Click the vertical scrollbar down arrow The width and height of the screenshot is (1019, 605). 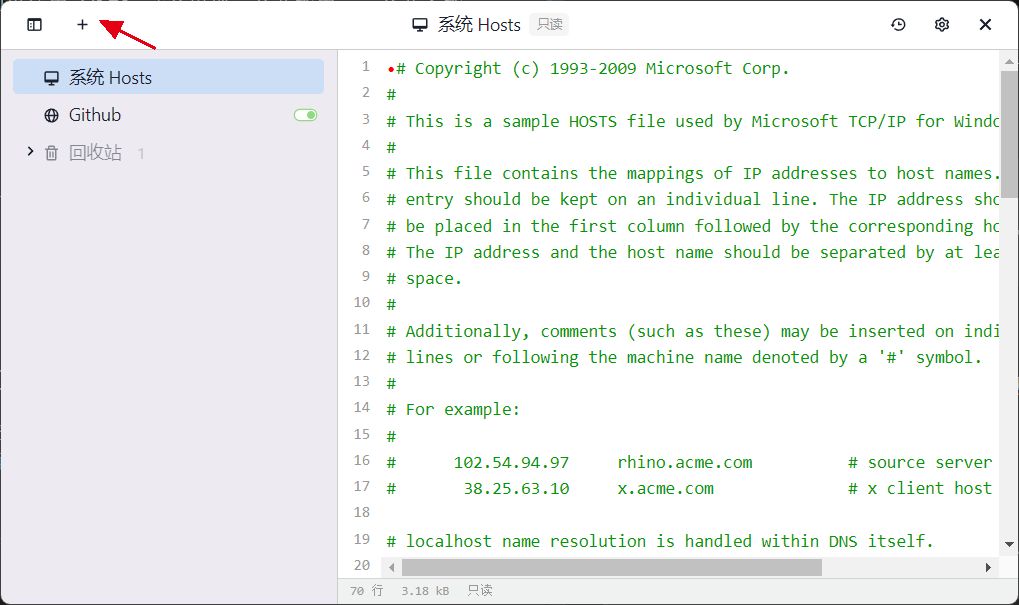(x=1009, y=545)
